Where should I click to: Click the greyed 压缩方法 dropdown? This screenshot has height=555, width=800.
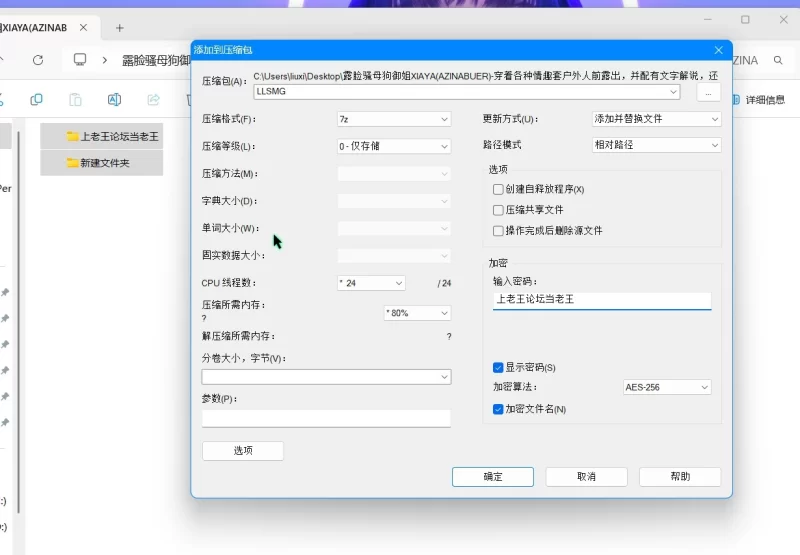[x=393, y=173]
